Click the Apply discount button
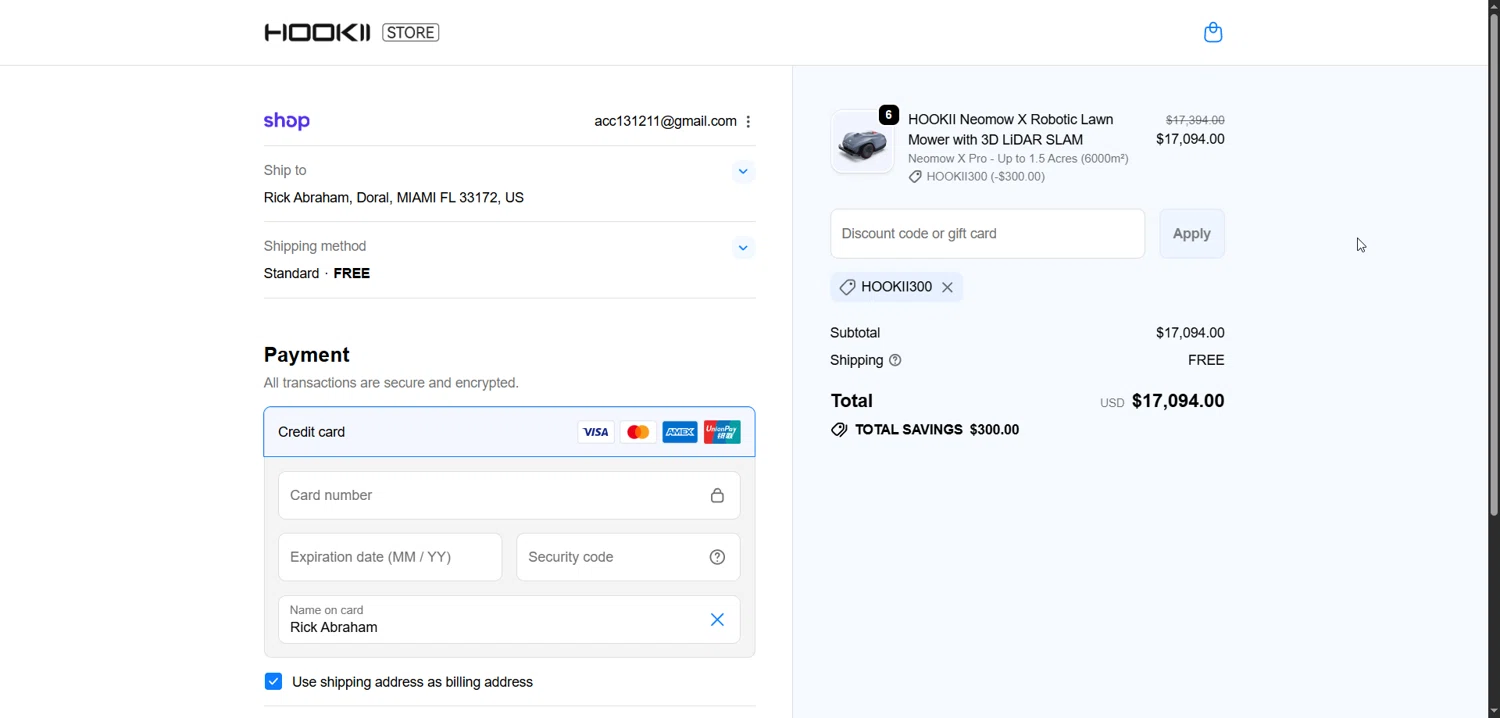The height and width of the screenshot is (718, 1500). point(1192,234)
